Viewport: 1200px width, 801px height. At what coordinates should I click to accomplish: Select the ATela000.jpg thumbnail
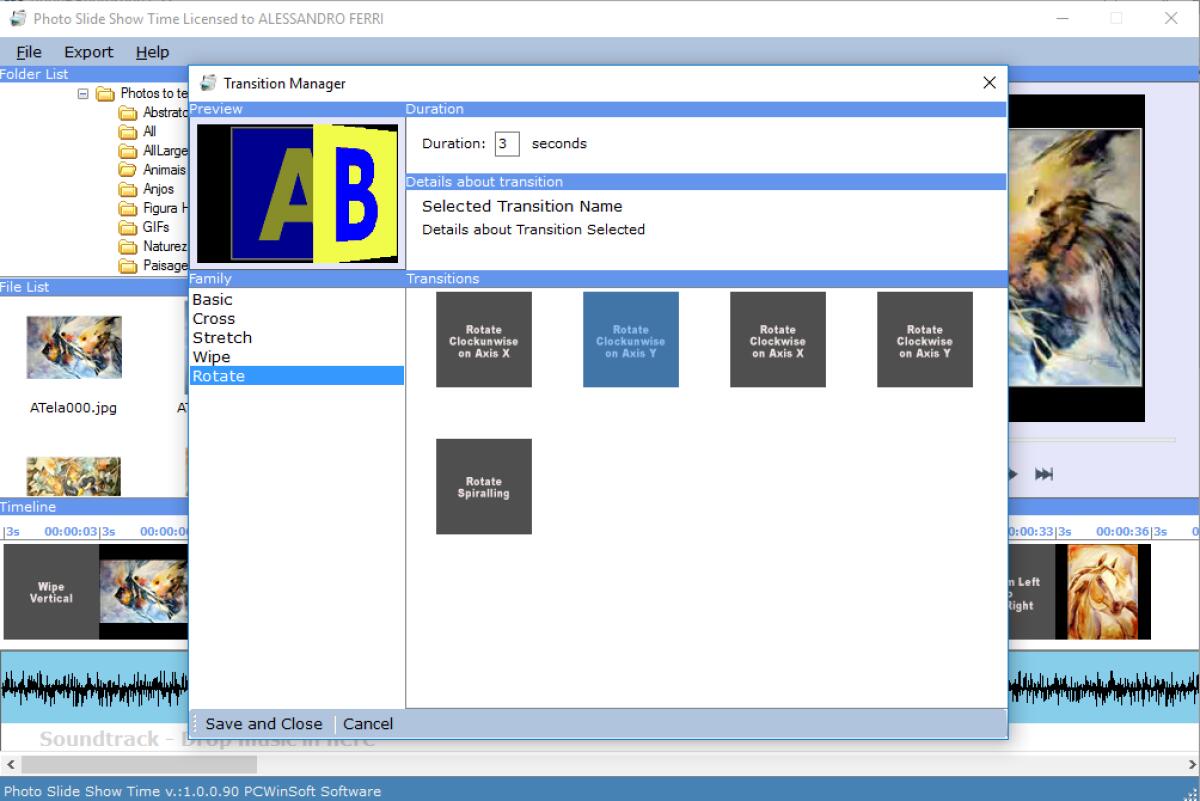point(74,348)
